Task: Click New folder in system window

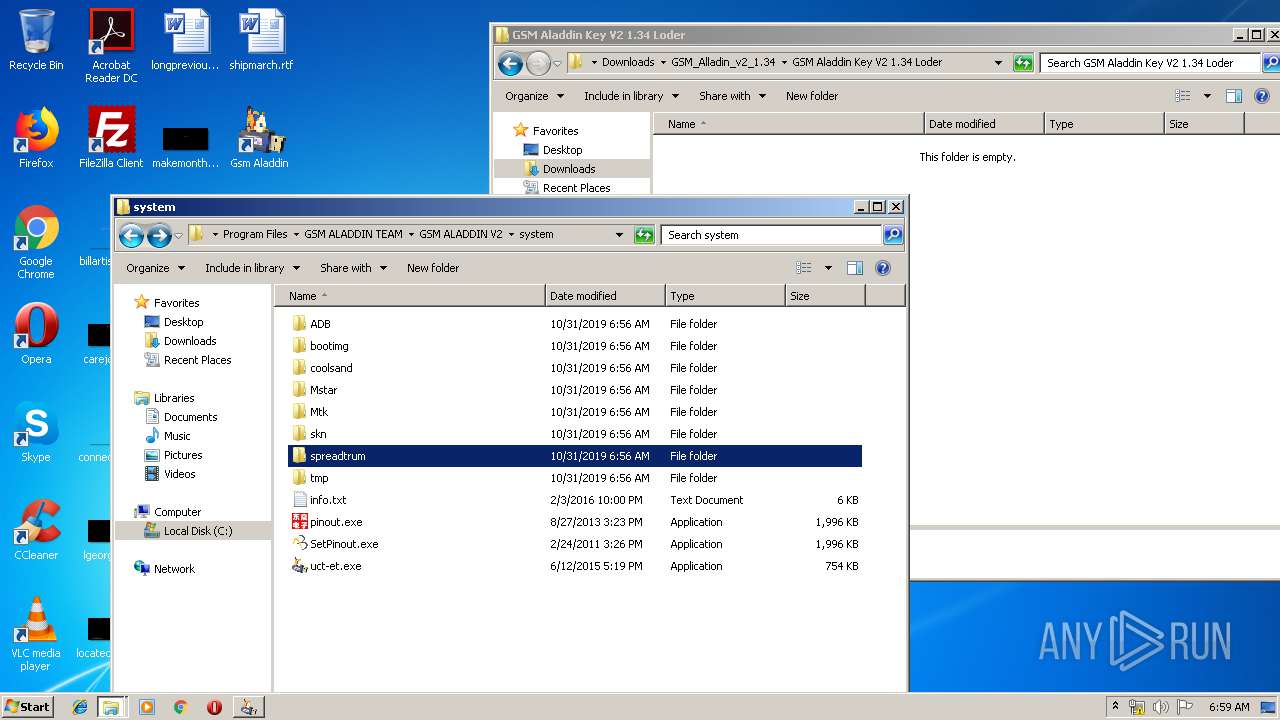Action: 433,268
